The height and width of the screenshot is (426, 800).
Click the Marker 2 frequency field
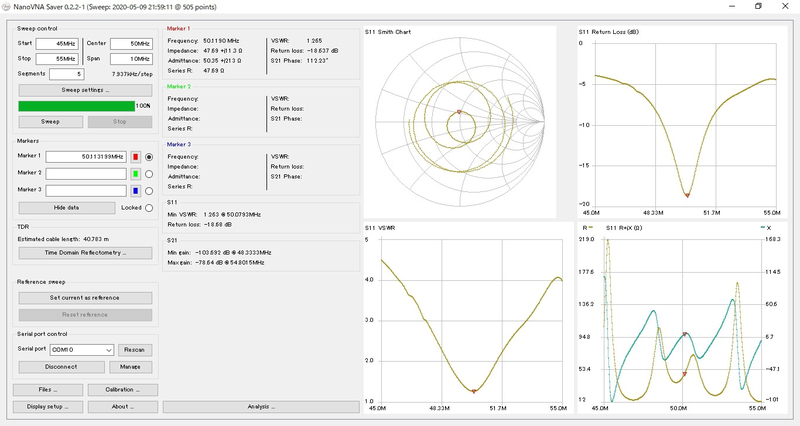click(x=86, y=174)
